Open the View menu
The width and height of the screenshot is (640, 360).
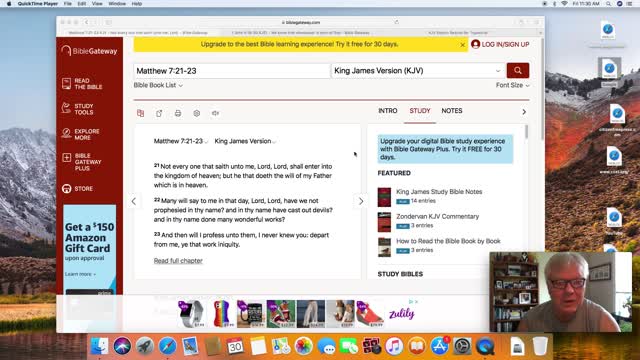tap(97, 4)
